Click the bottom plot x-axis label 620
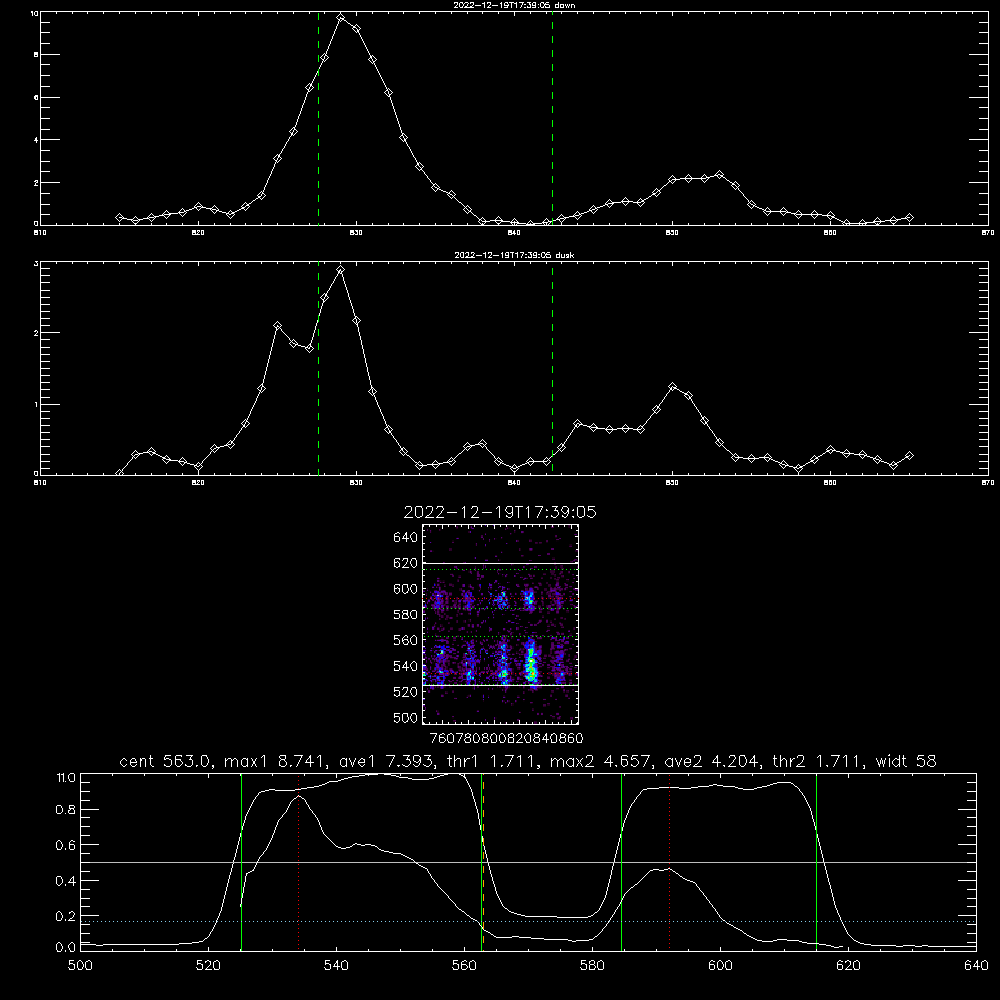This screenshot has height=1000, width=1000. point(848,966)
